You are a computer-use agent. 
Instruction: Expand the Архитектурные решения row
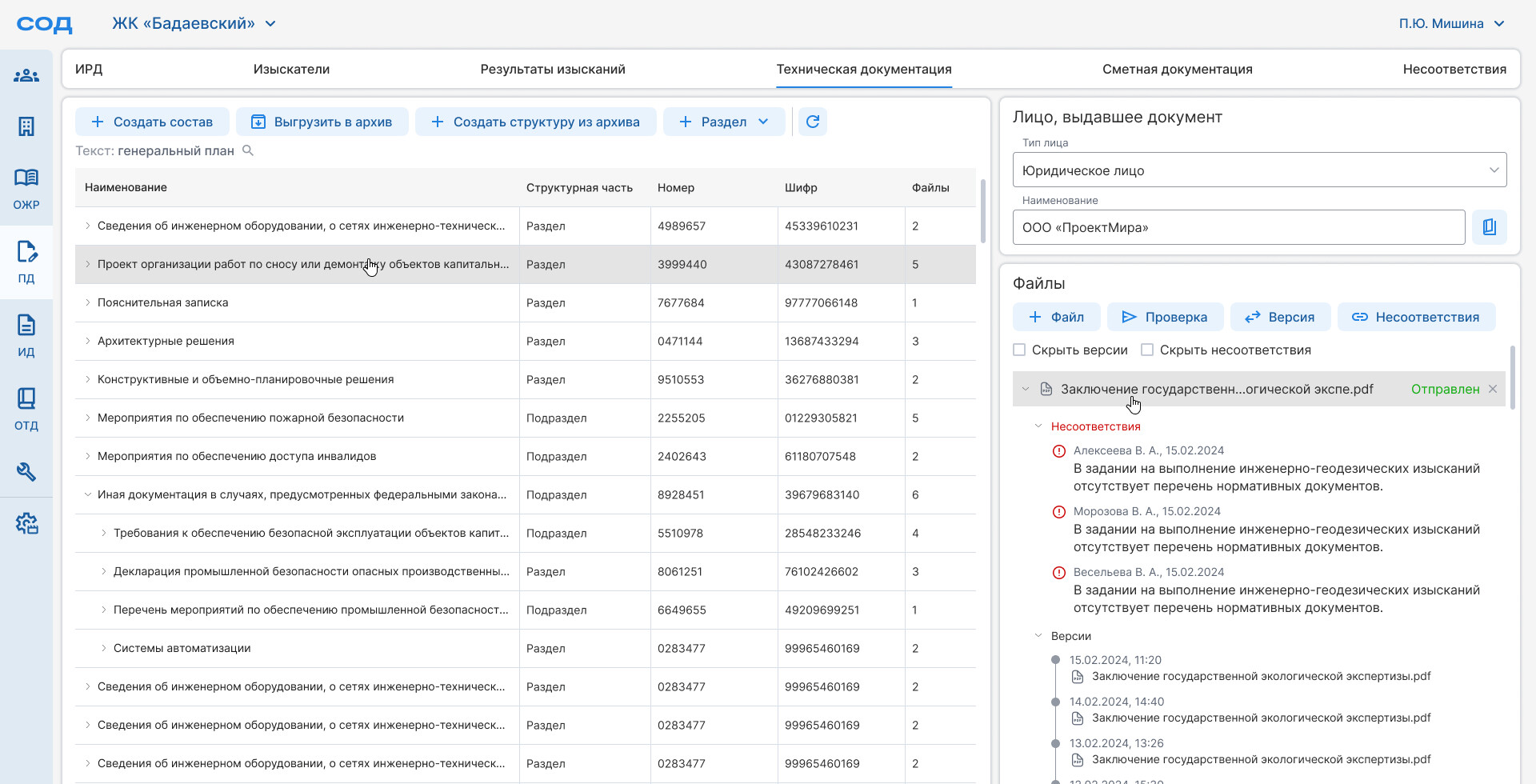[x=88, y=341]
